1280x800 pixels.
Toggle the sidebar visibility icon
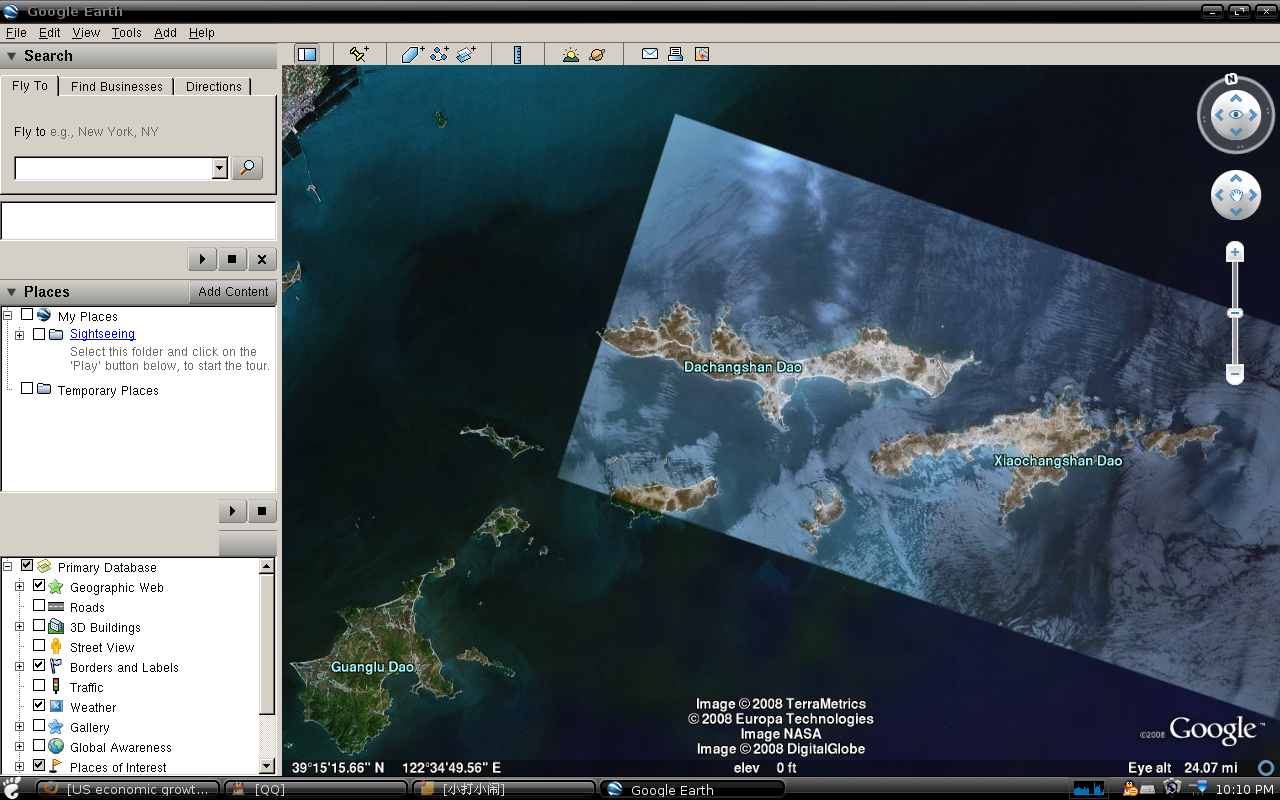pos(307,55)
